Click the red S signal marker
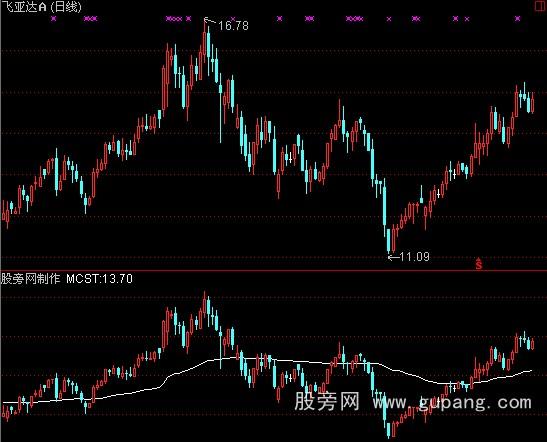547x442 pixels. (x=479, y=264)
